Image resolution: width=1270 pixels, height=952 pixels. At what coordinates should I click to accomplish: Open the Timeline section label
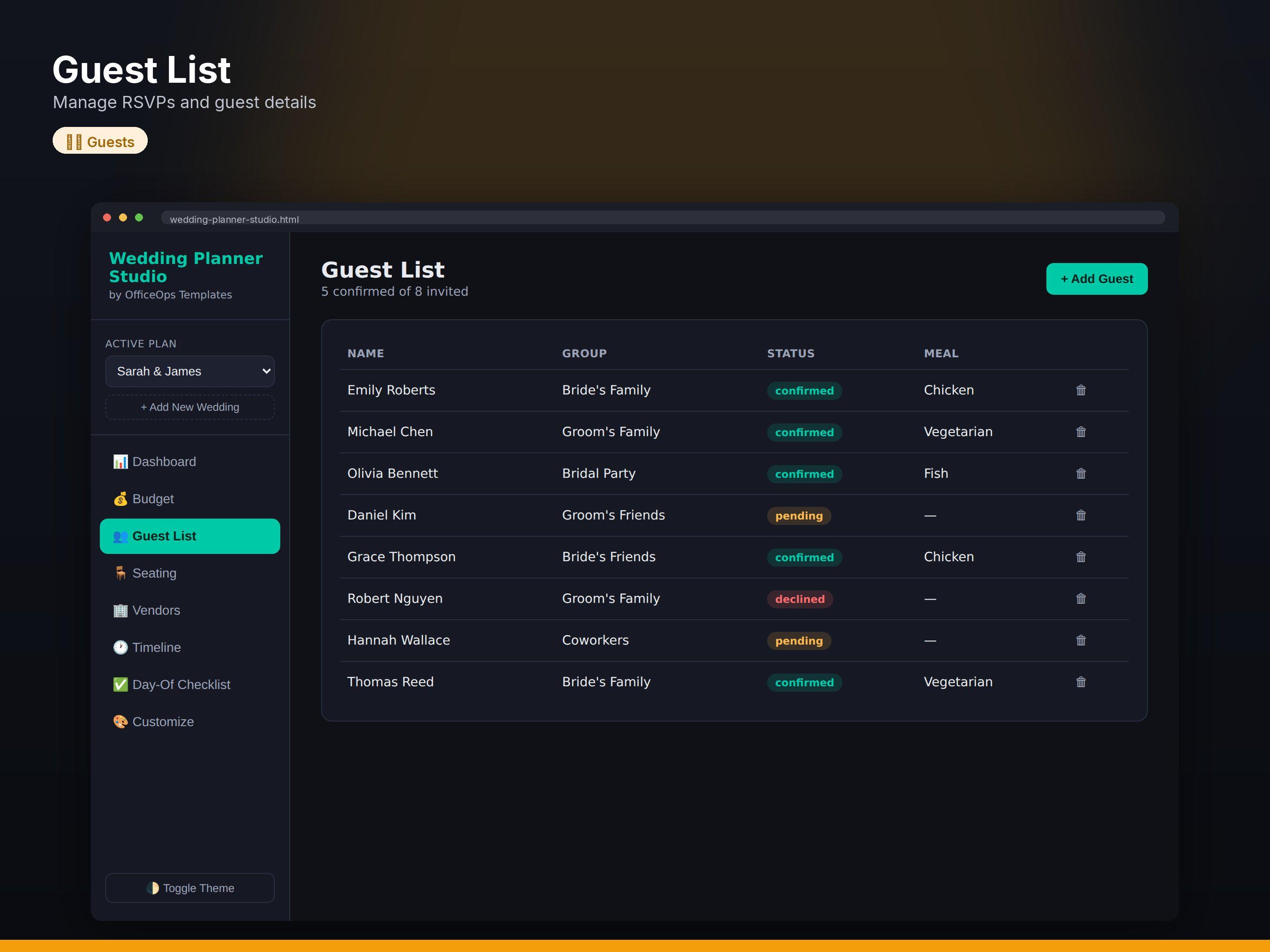[x=157, y=647]
